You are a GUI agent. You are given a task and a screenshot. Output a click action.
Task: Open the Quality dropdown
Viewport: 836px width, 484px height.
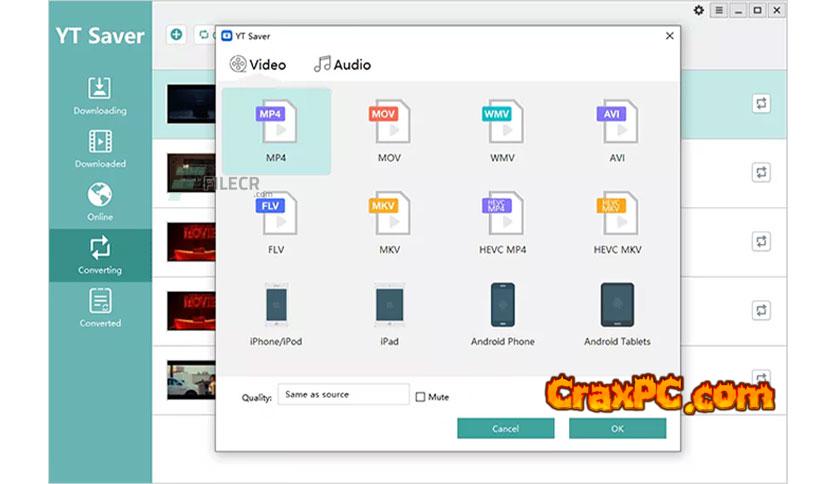tap(343, 395)
